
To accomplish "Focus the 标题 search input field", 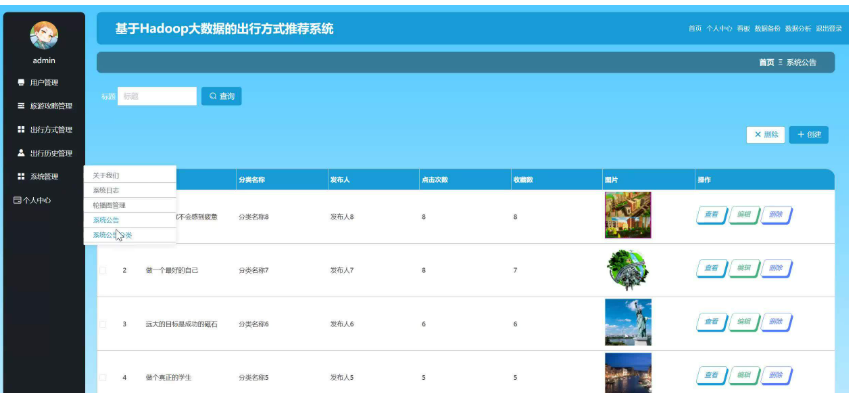I will [x=157, y=96].
